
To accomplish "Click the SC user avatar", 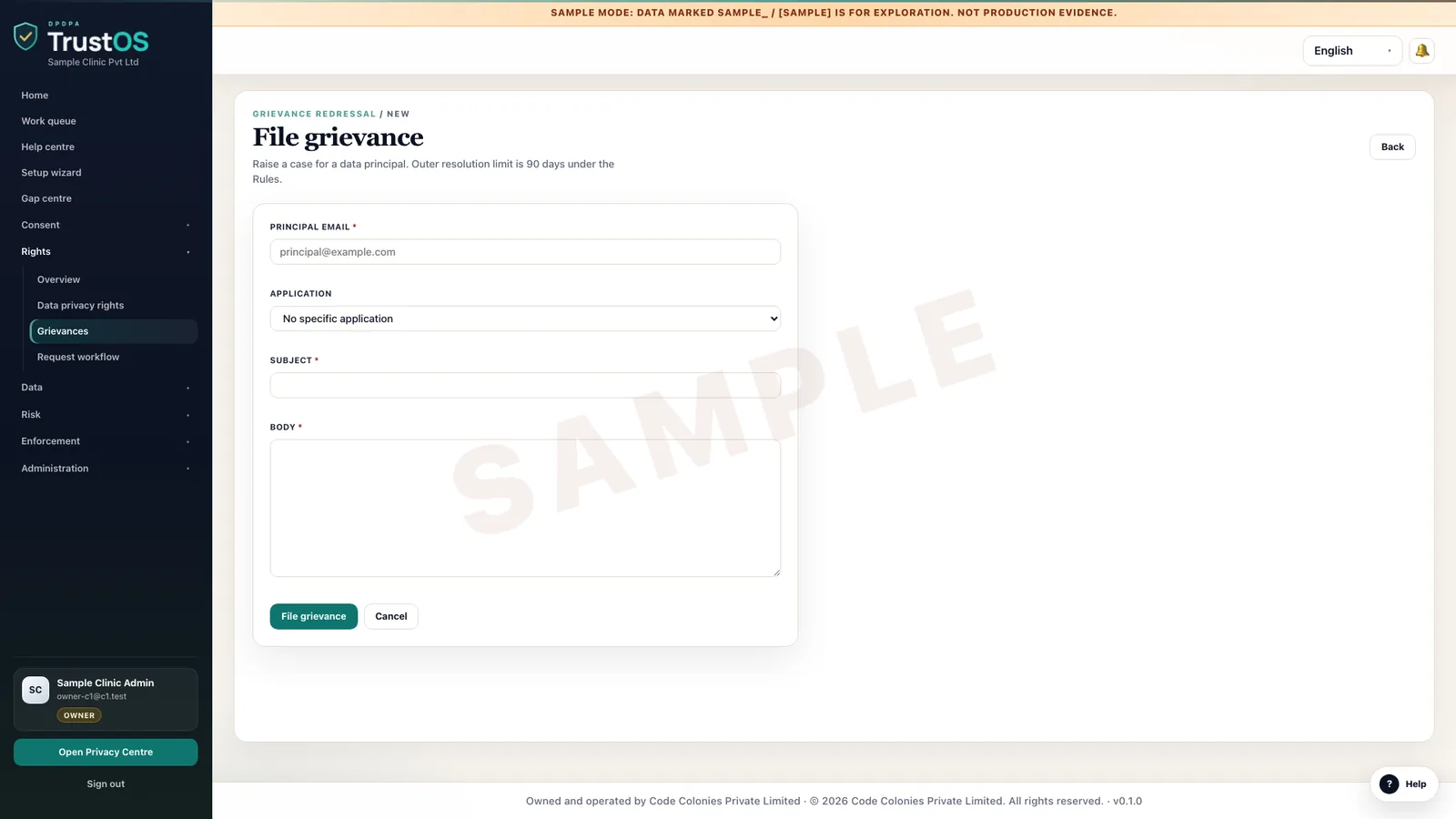I will coord(35,690).
